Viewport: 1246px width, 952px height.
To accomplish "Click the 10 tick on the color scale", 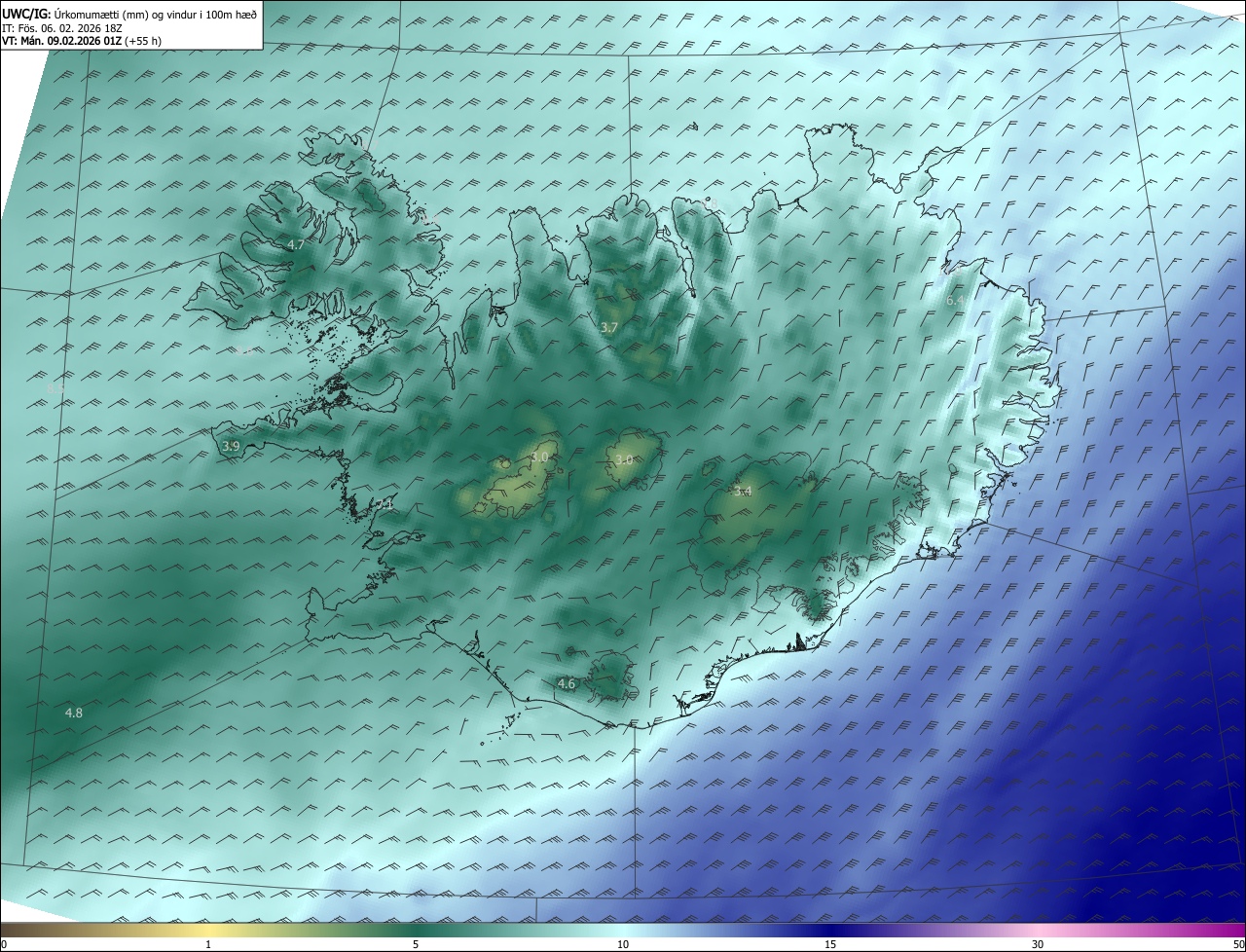I will [x=623, y=944].
